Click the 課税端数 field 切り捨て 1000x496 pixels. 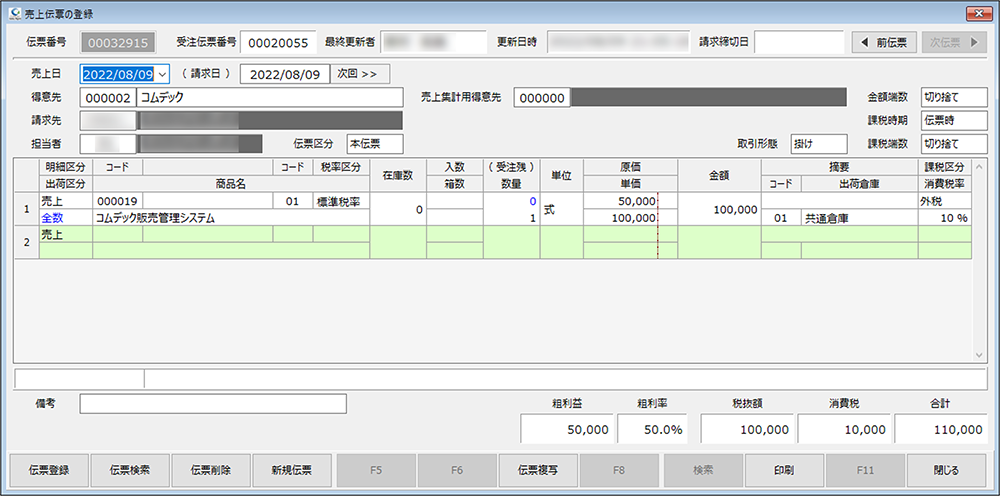[954, 143]
